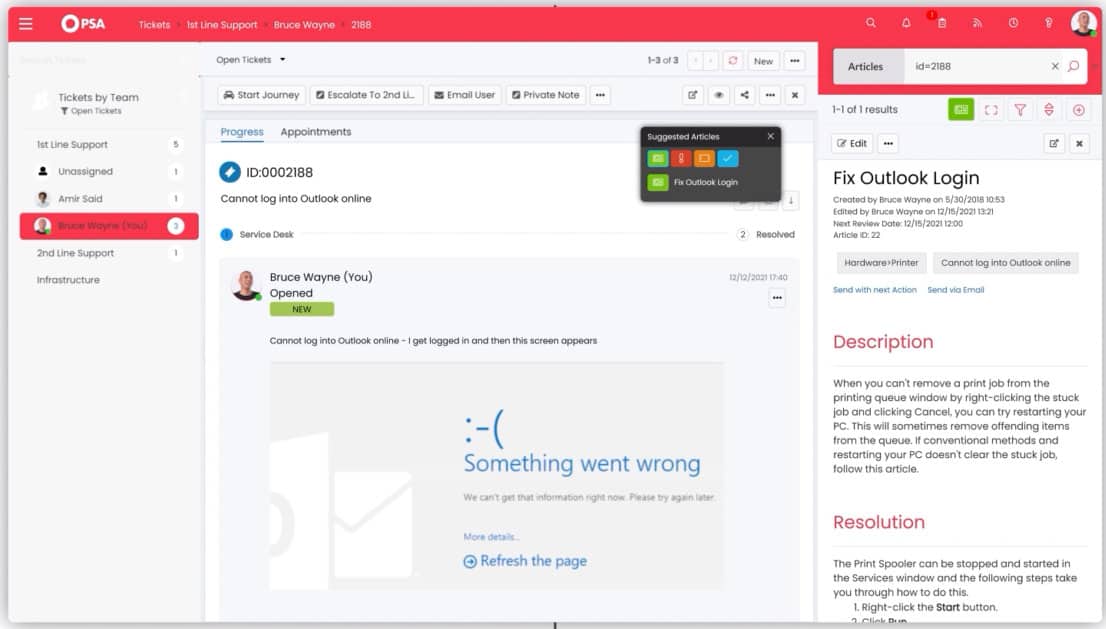Image resolution: width=1106 pixels, height=629 pixels.
Task: Click the Articles search field with id=2188
Action: (975, 67)
